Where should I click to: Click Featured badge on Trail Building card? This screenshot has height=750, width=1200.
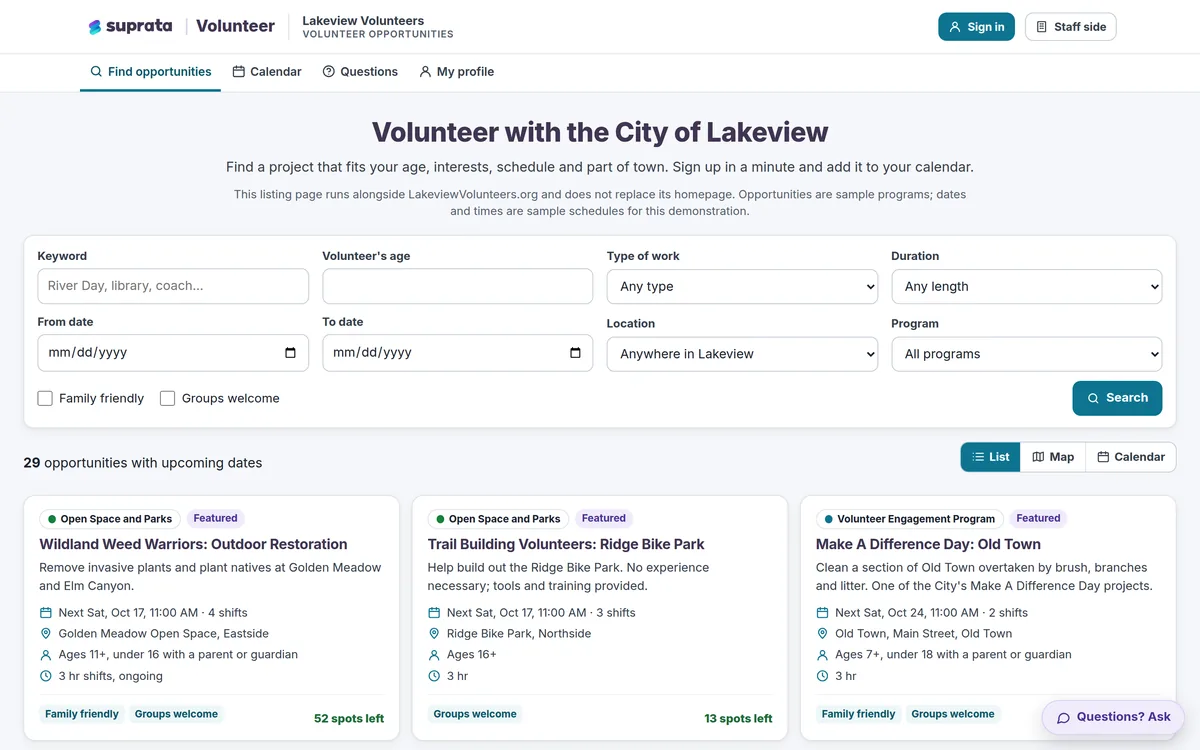pyautogui.click(x=604, y=518)
